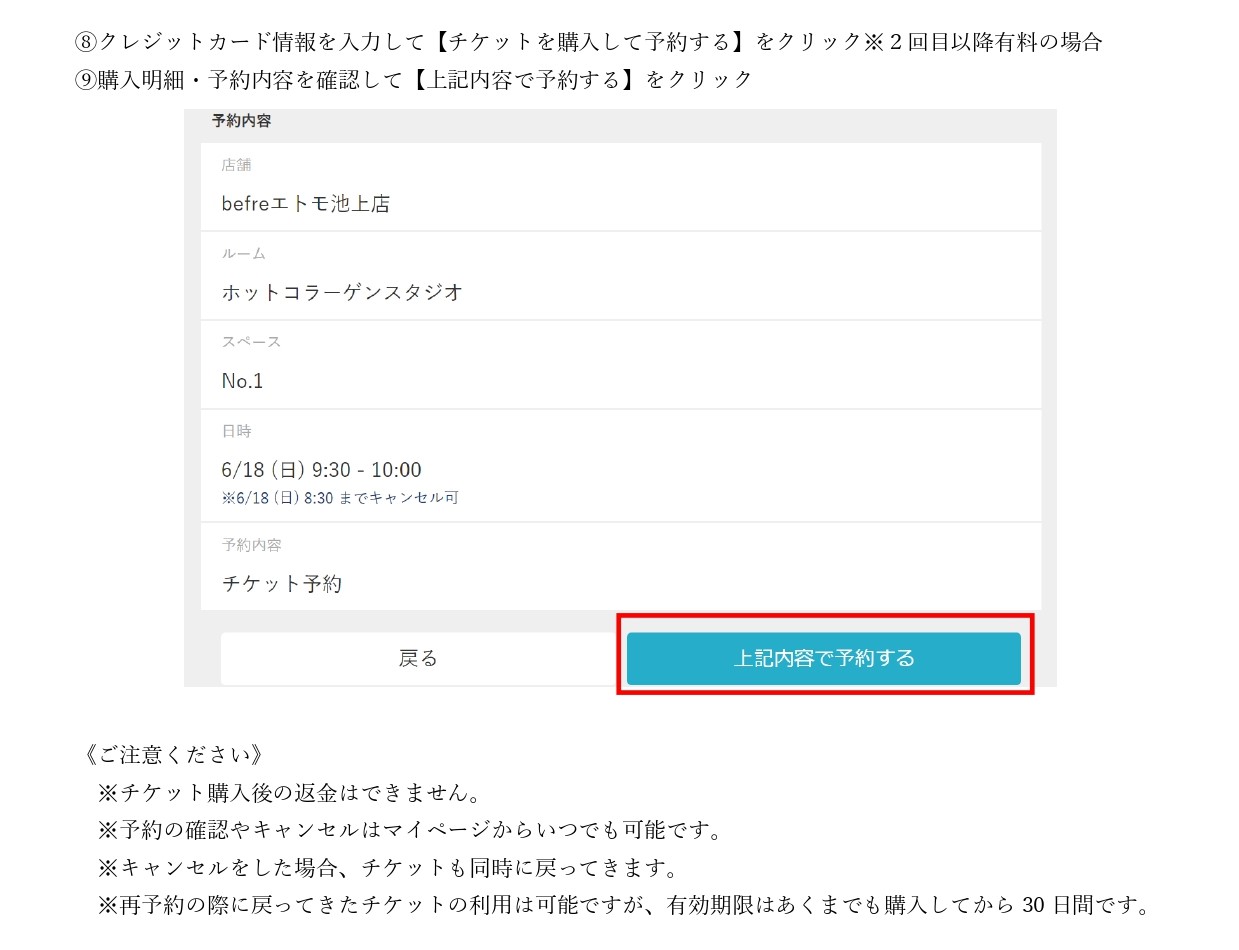This screenshot has height=950, width=1239.
Task: Click the bold 予約内容 panel heading
Action: pos(241,121)
